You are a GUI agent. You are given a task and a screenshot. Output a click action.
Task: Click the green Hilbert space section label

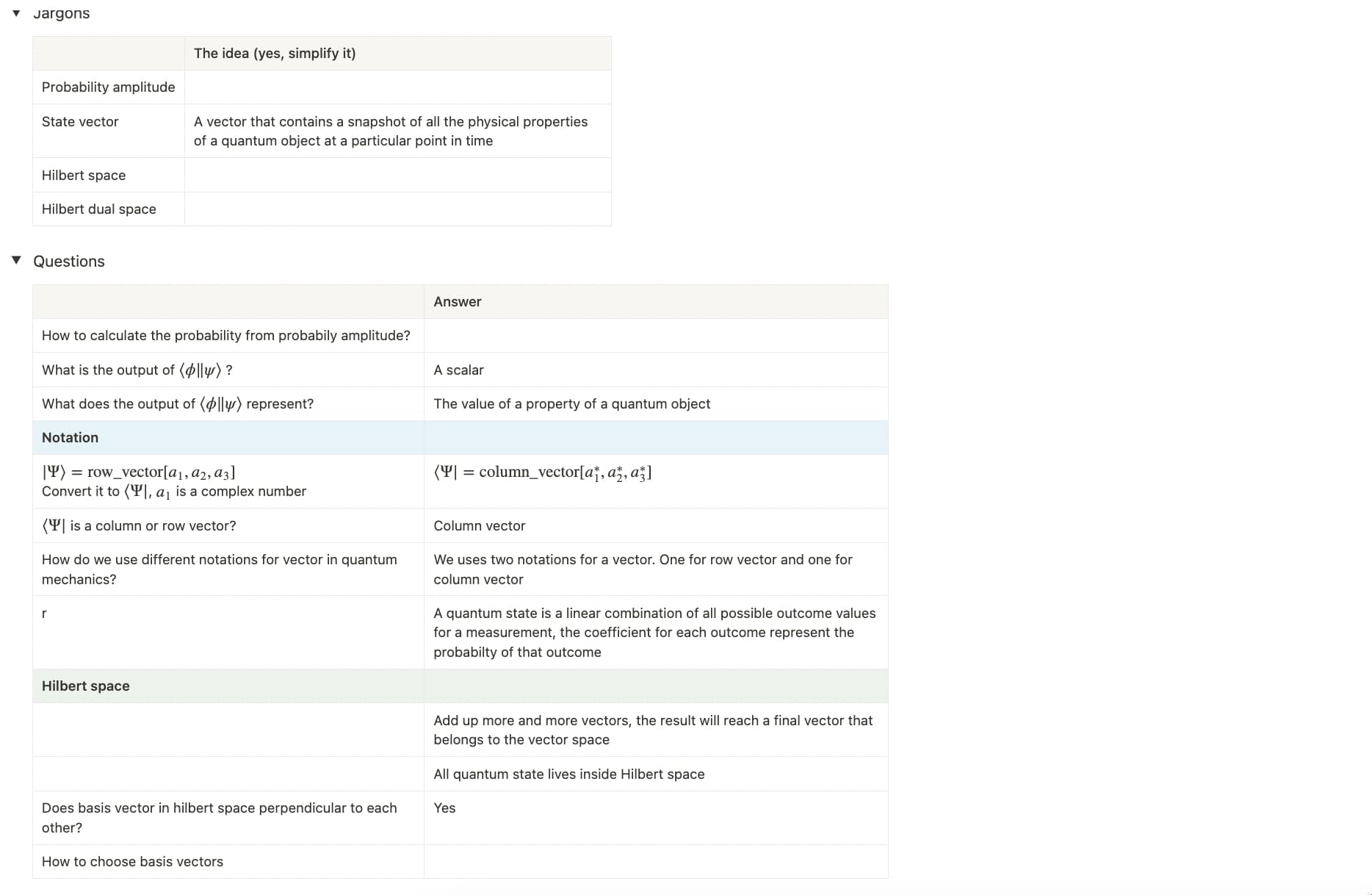pos(86,686)
